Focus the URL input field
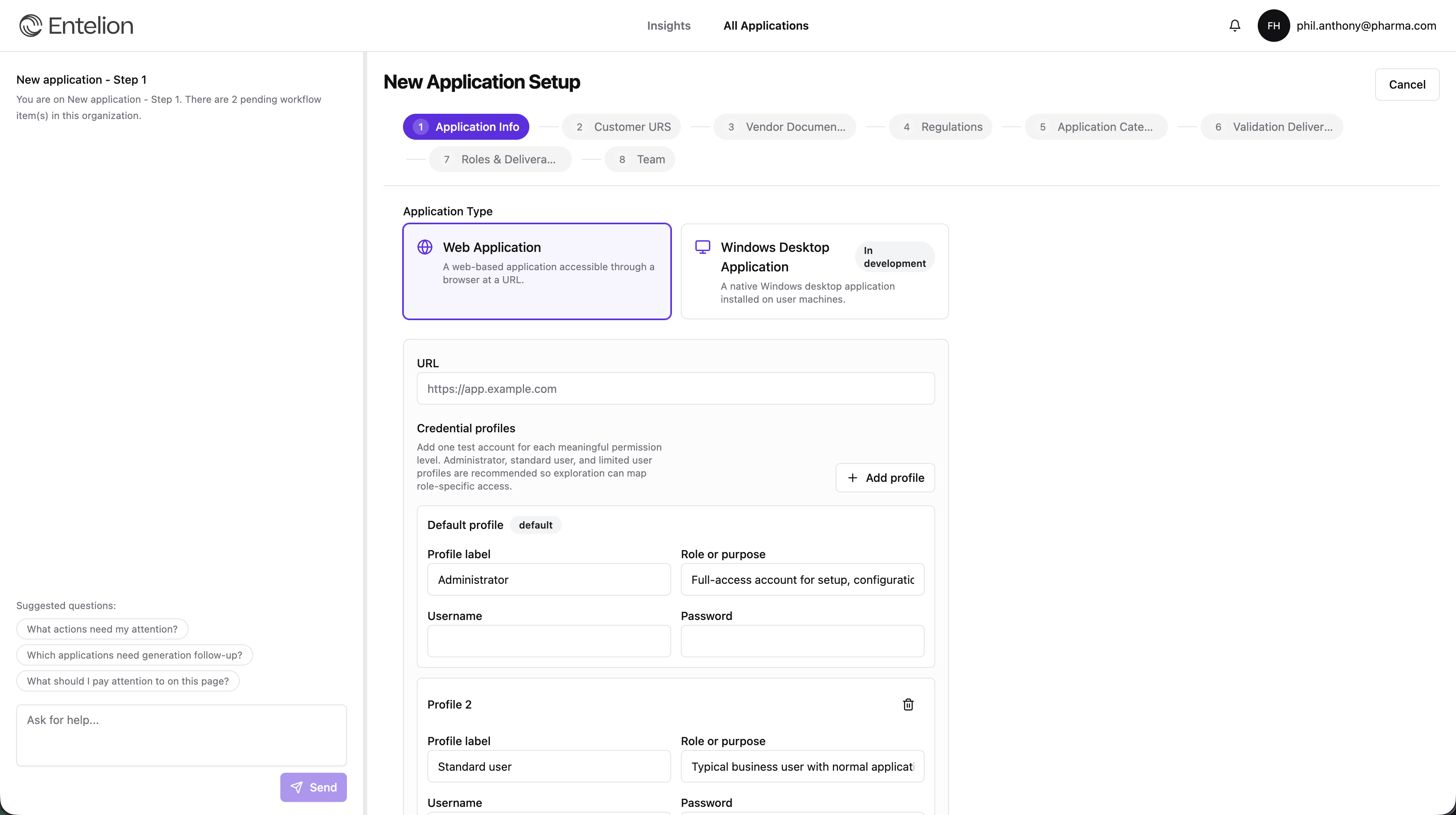1456x815 pixels. click(676, 388)
